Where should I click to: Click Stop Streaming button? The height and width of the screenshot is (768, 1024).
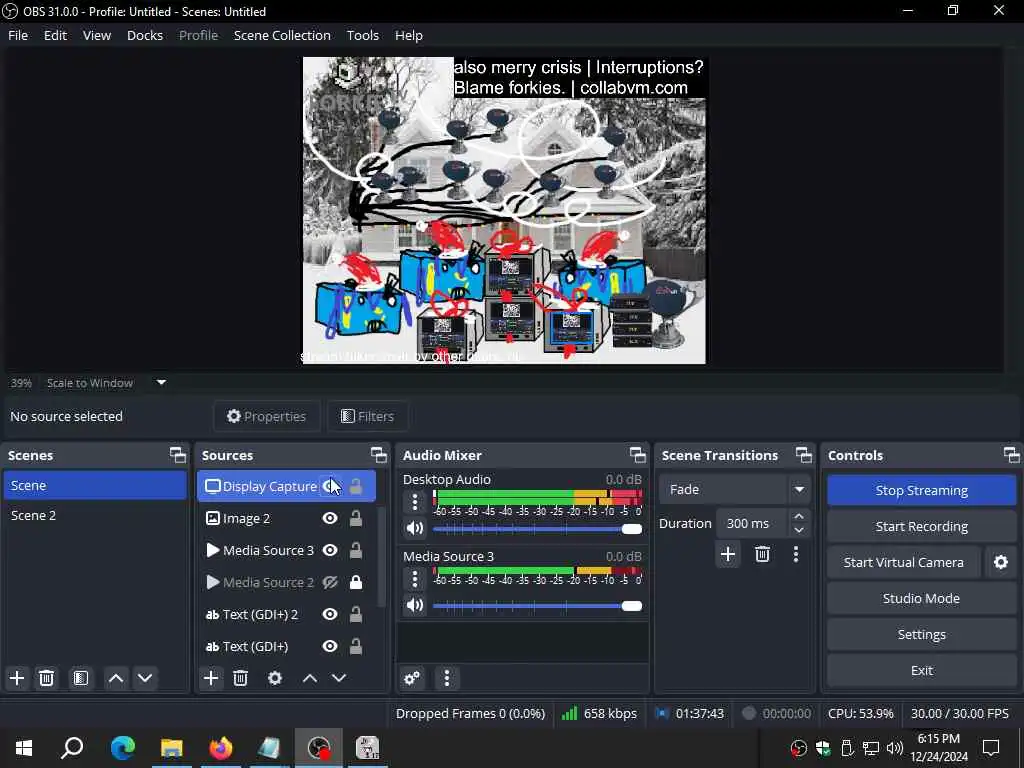[921, 490]
